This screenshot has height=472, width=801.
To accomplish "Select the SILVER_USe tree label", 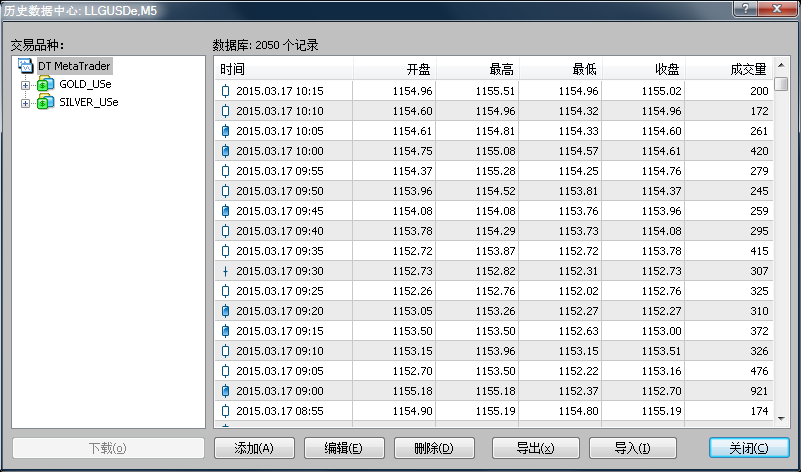I will coord(89,102).
